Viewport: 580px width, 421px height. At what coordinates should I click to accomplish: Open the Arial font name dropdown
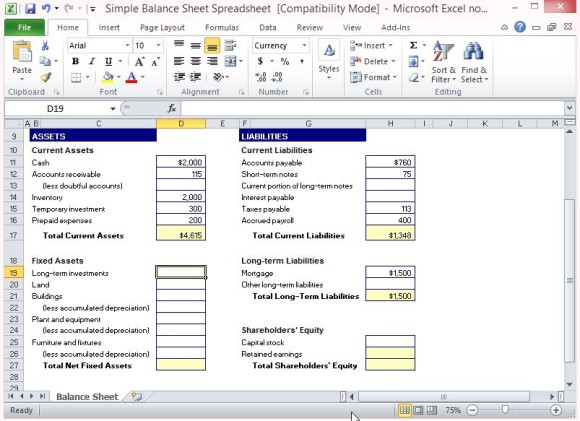coord(127,45)
